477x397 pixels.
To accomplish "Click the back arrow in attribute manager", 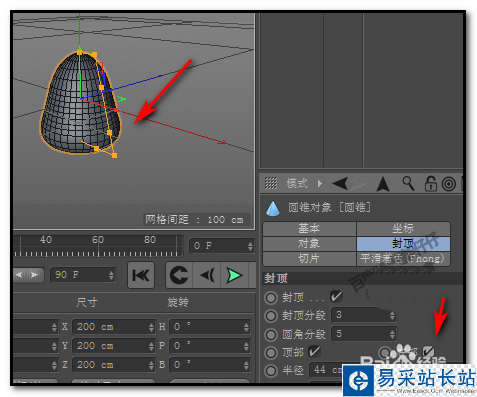I will click(340, 183).
